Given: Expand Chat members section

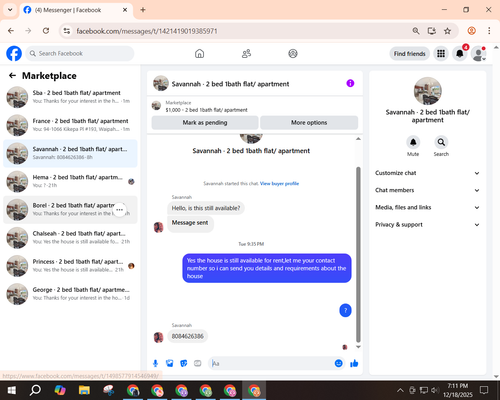Looking at the screenshot, I should tap(428, 190).
